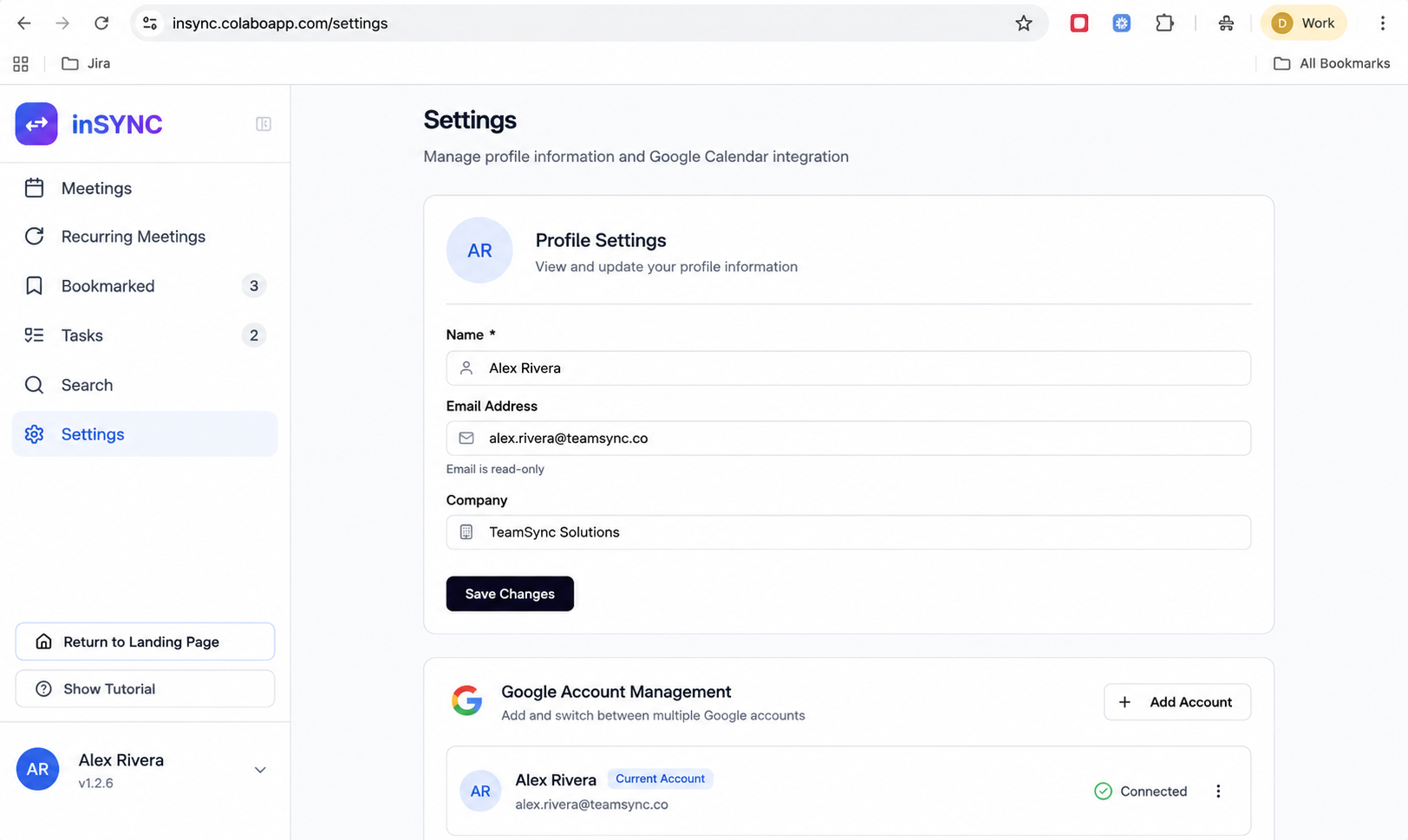Viewport: 1408px width, 840px height.
Task: Click Return to Landing Page button
Action: [x=145, y=641]
